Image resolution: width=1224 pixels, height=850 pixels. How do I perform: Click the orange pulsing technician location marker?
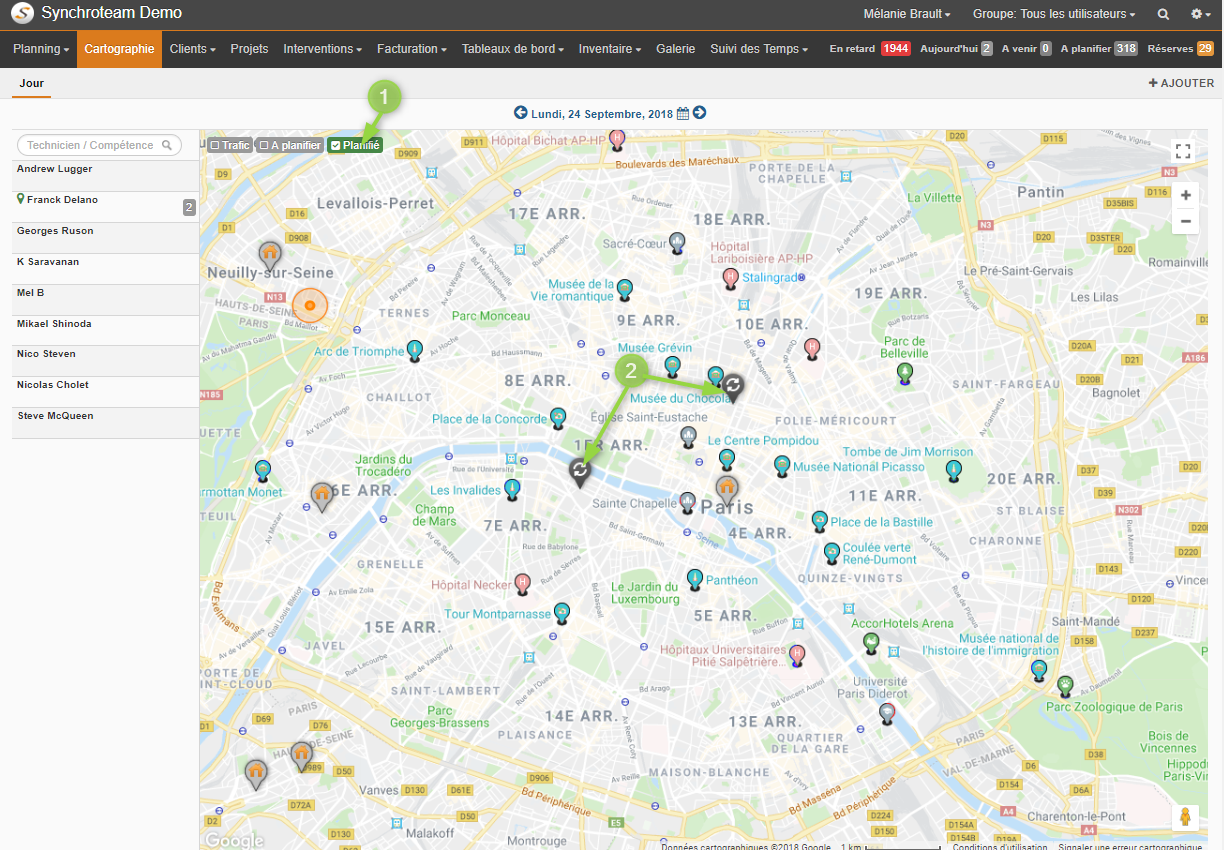pyautogui.click(x=310, y=305)
